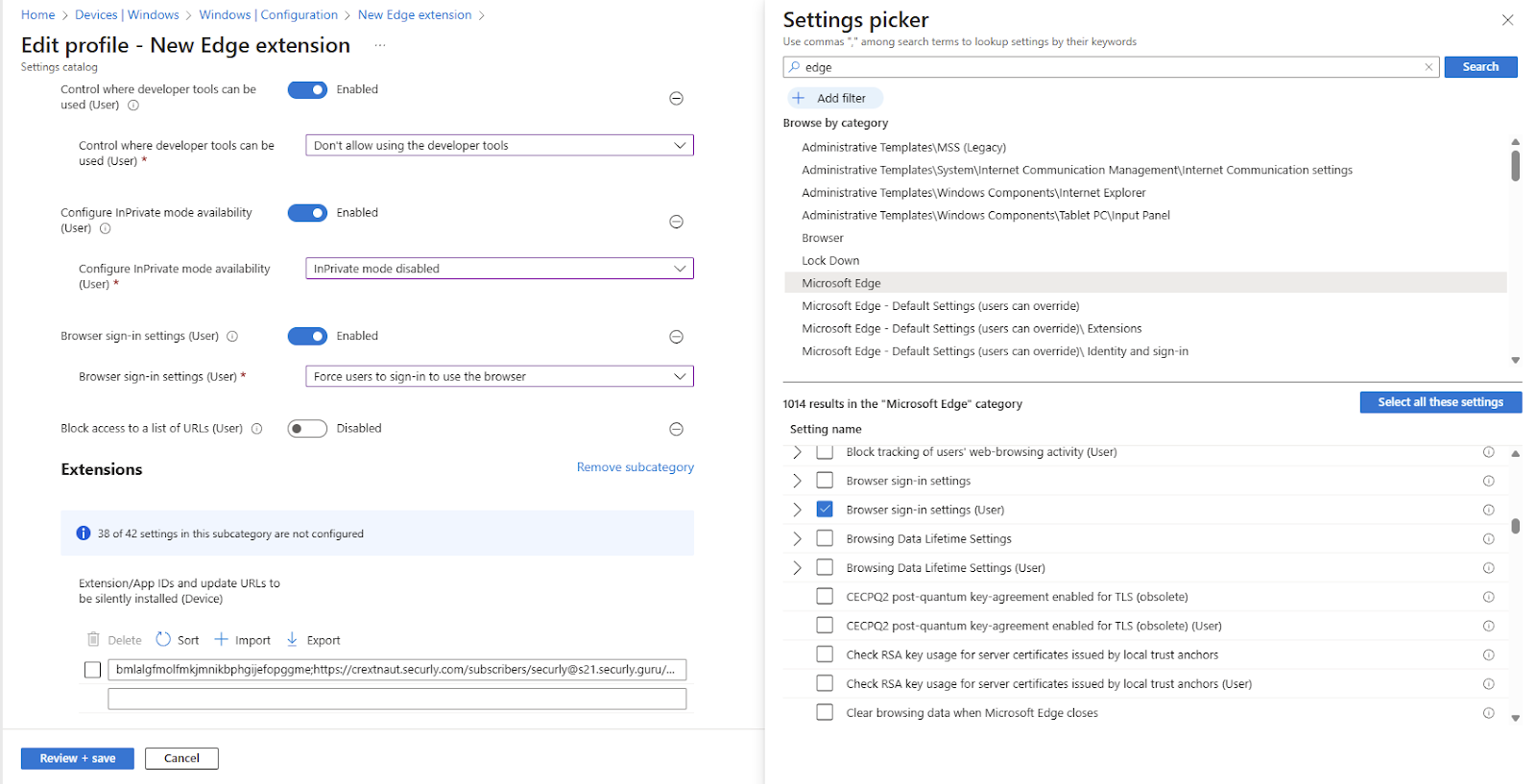1536x784 pixels.
Task: Open info for CECPQ2 post-quantum (obsolete) setting
Action: (1488, 597)
